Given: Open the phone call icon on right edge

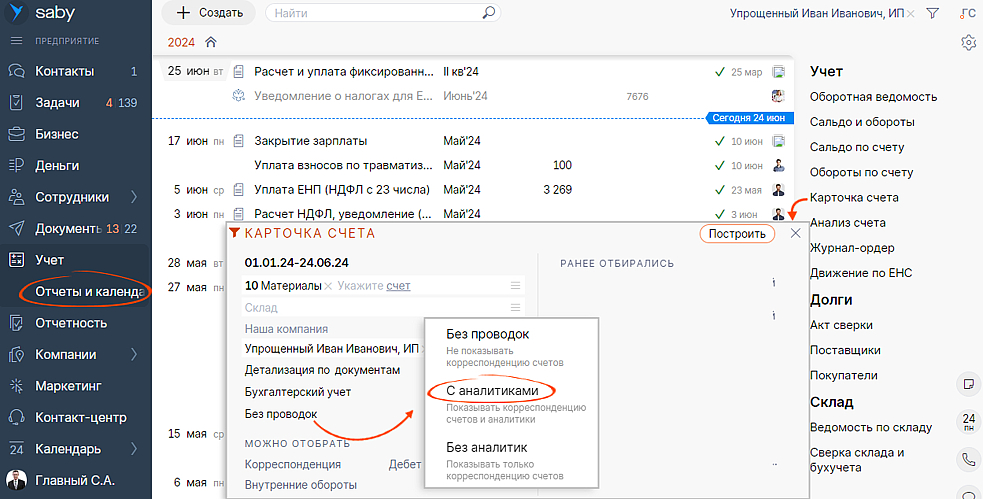Looking at the screenshot, I should coord(968,460).
